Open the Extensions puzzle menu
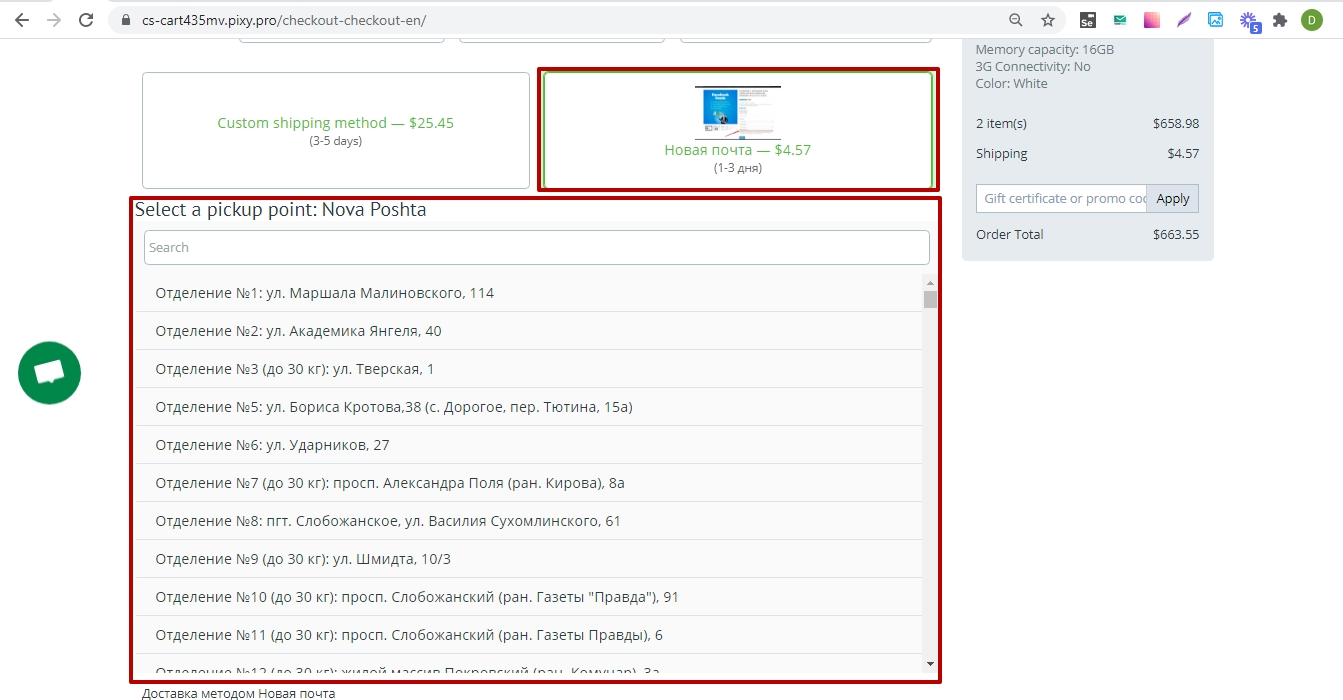The width and height of the screenshot is (1343, 700). tap(1280, 20)
